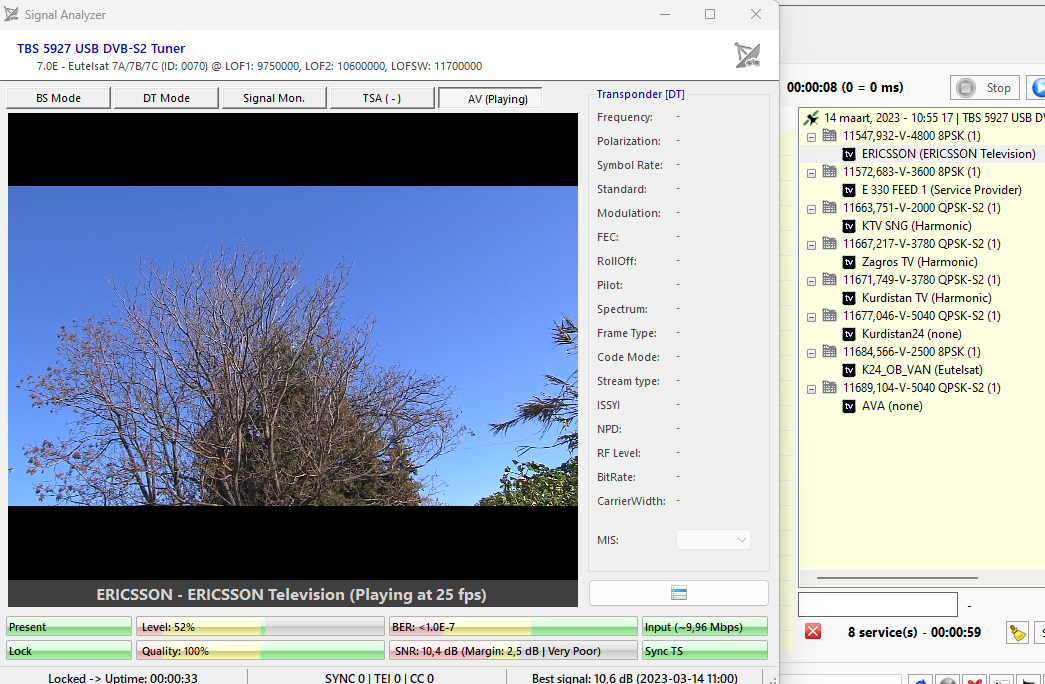Click the black flag icon in bottom toolbar
This screenshot has width=1045, height=684.
coord(1029,680)
